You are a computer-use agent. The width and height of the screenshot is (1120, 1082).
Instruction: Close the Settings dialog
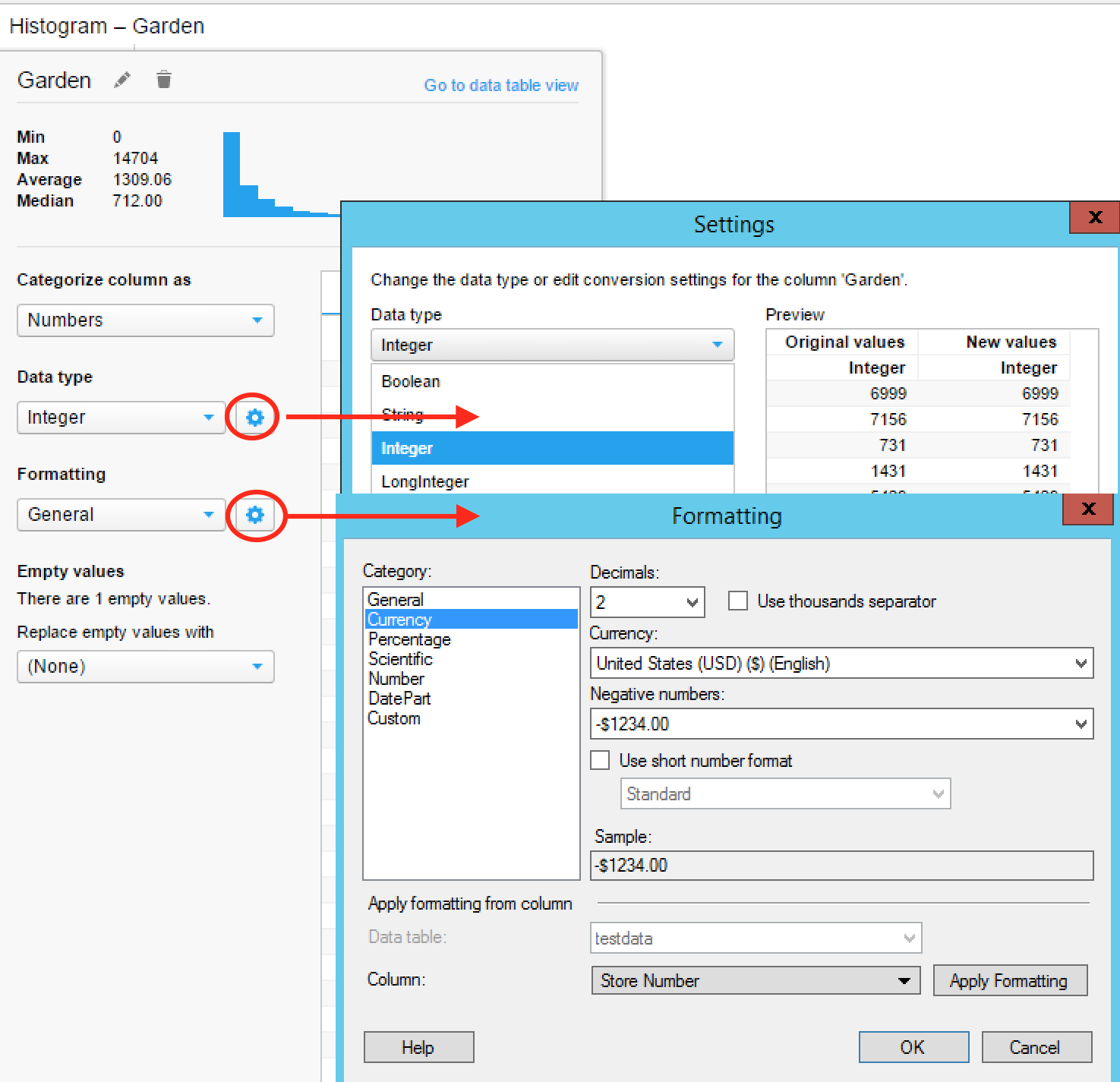(1094, 218)
